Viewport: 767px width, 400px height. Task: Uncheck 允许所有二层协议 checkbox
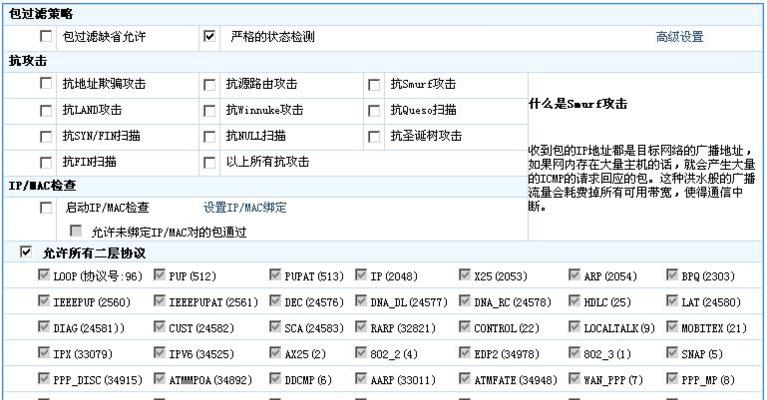[25, 252]
